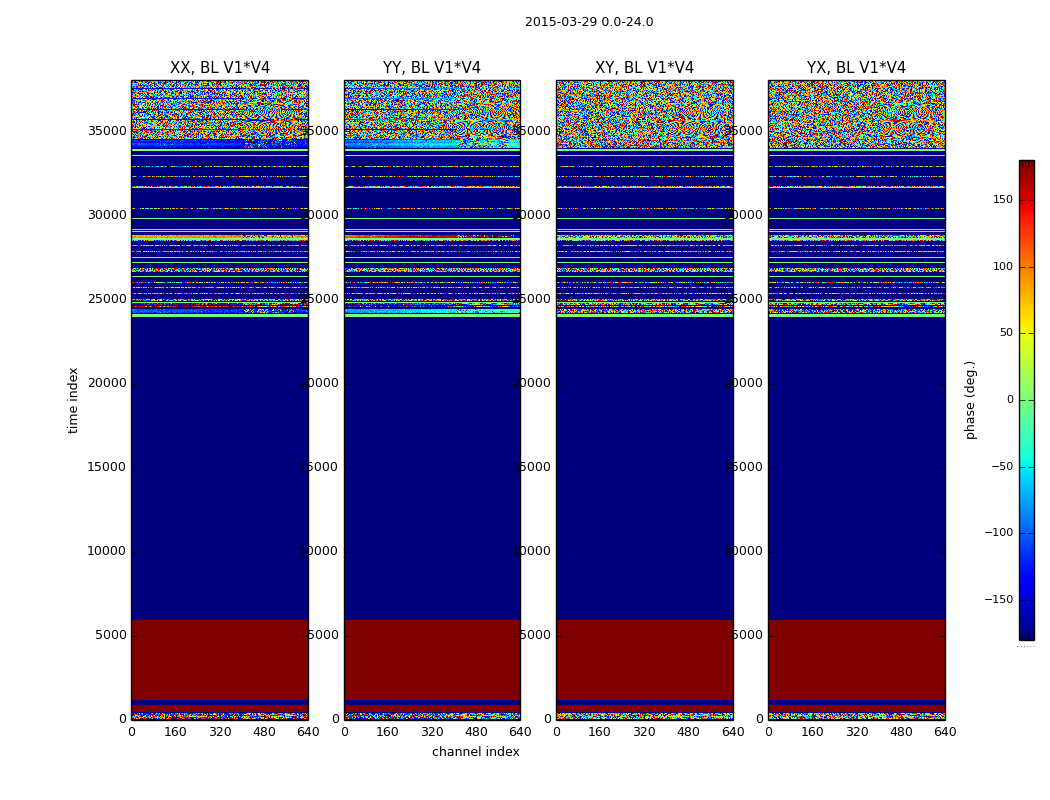Click the '320' x-tick label under XX panel
This screenshot has width=1050, height=800.
[219, 732]
